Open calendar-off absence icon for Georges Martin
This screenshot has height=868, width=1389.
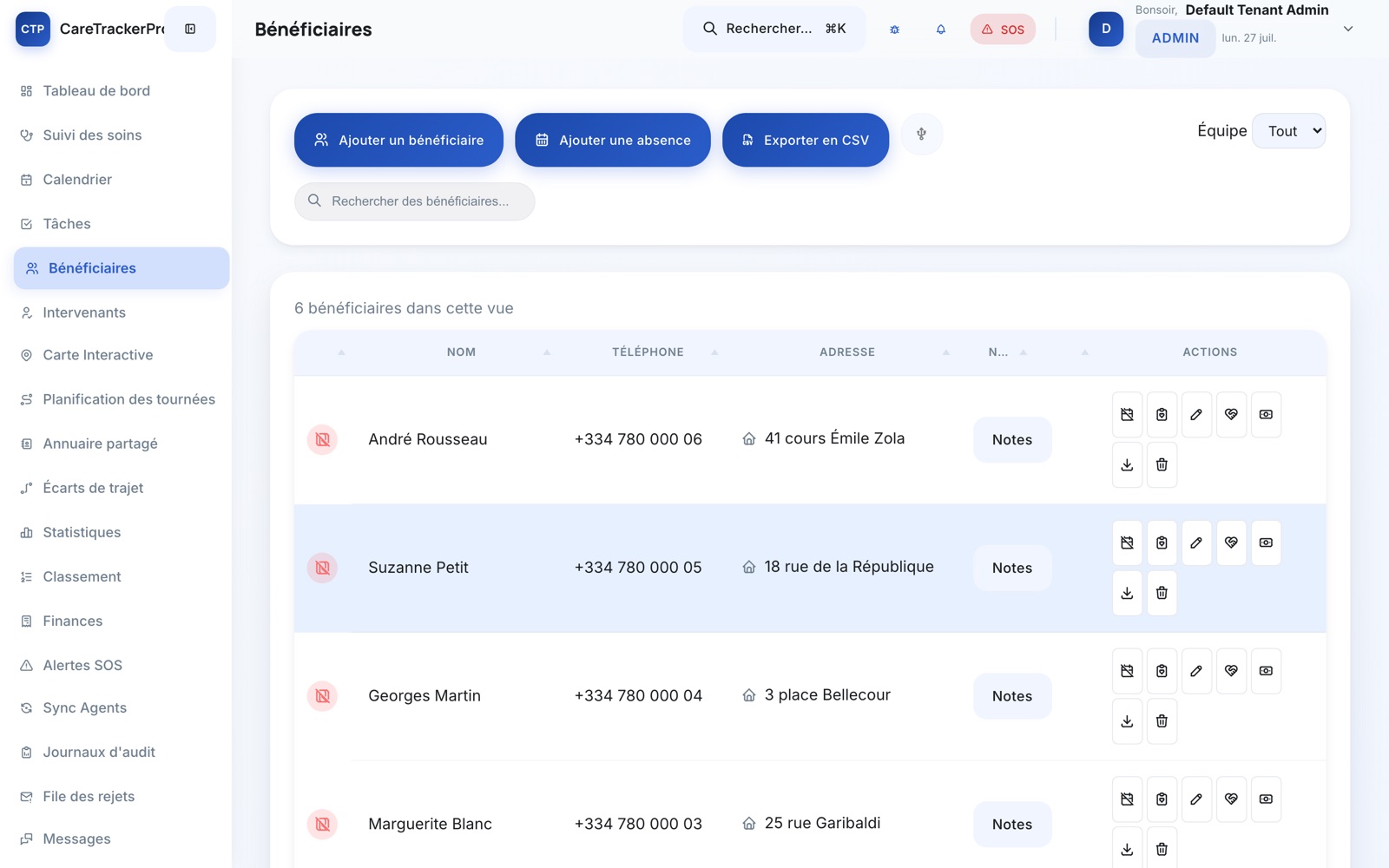(x=1127, y=671)
